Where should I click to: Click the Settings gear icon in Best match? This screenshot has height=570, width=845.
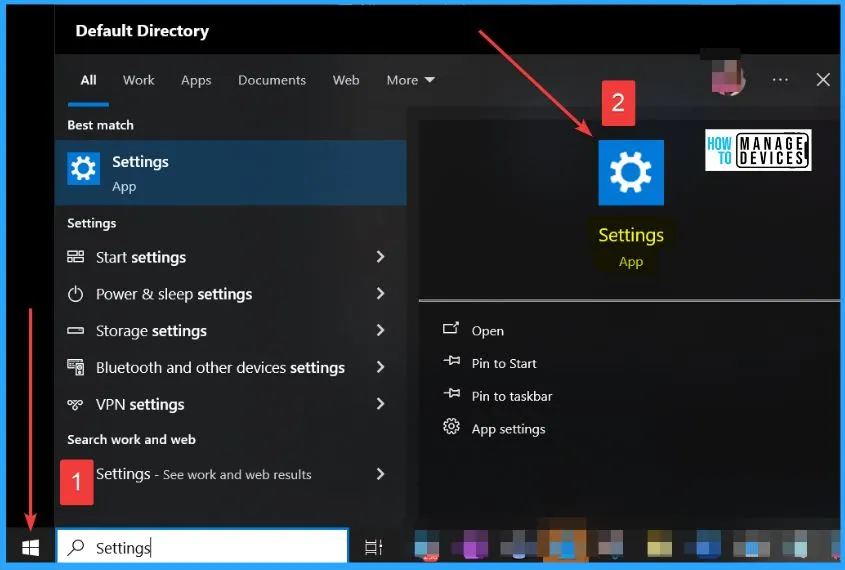[x=84, y=169]
